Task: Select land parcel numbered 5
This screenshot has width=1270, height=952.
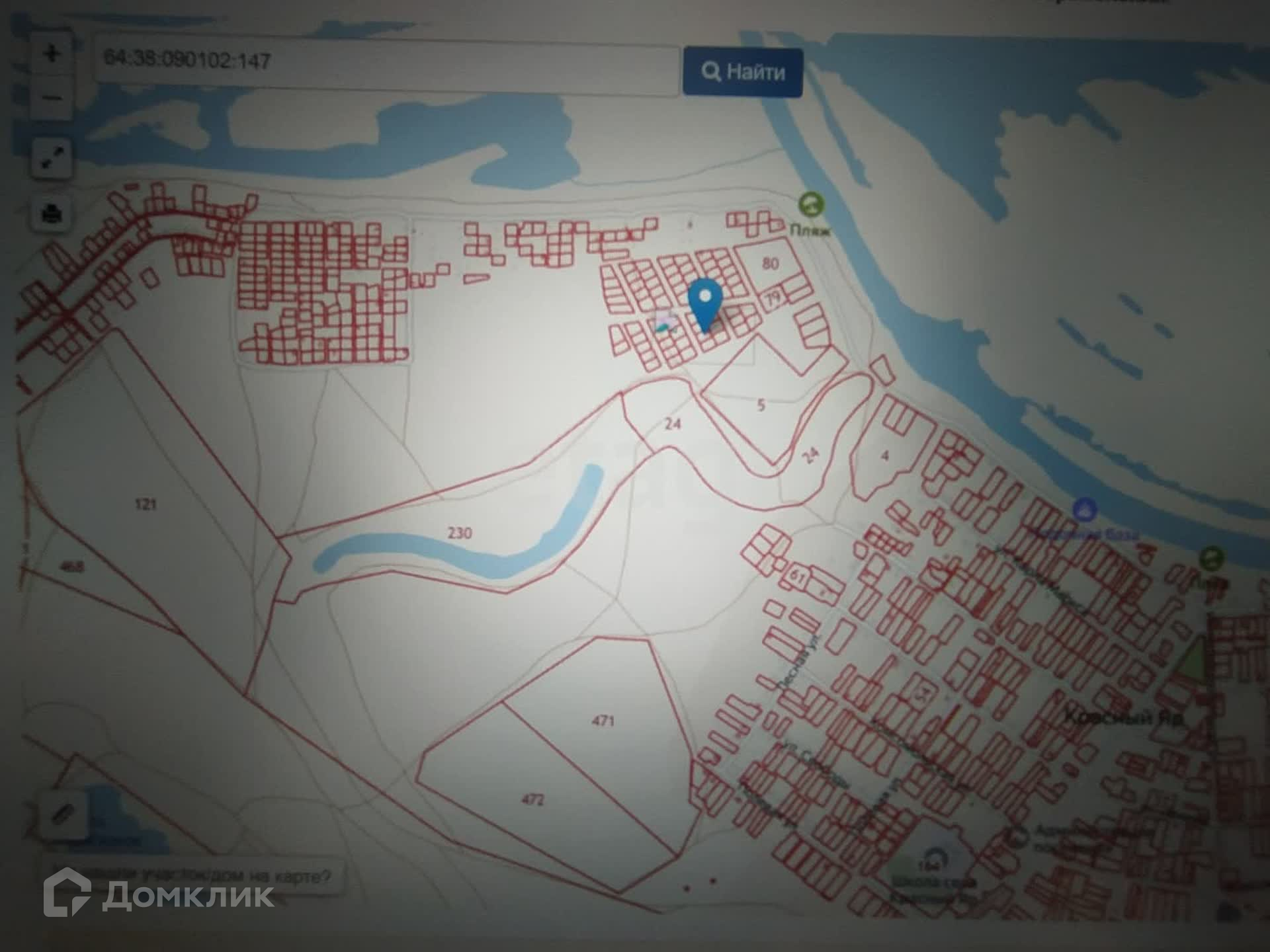Action: tap(761, 405)
